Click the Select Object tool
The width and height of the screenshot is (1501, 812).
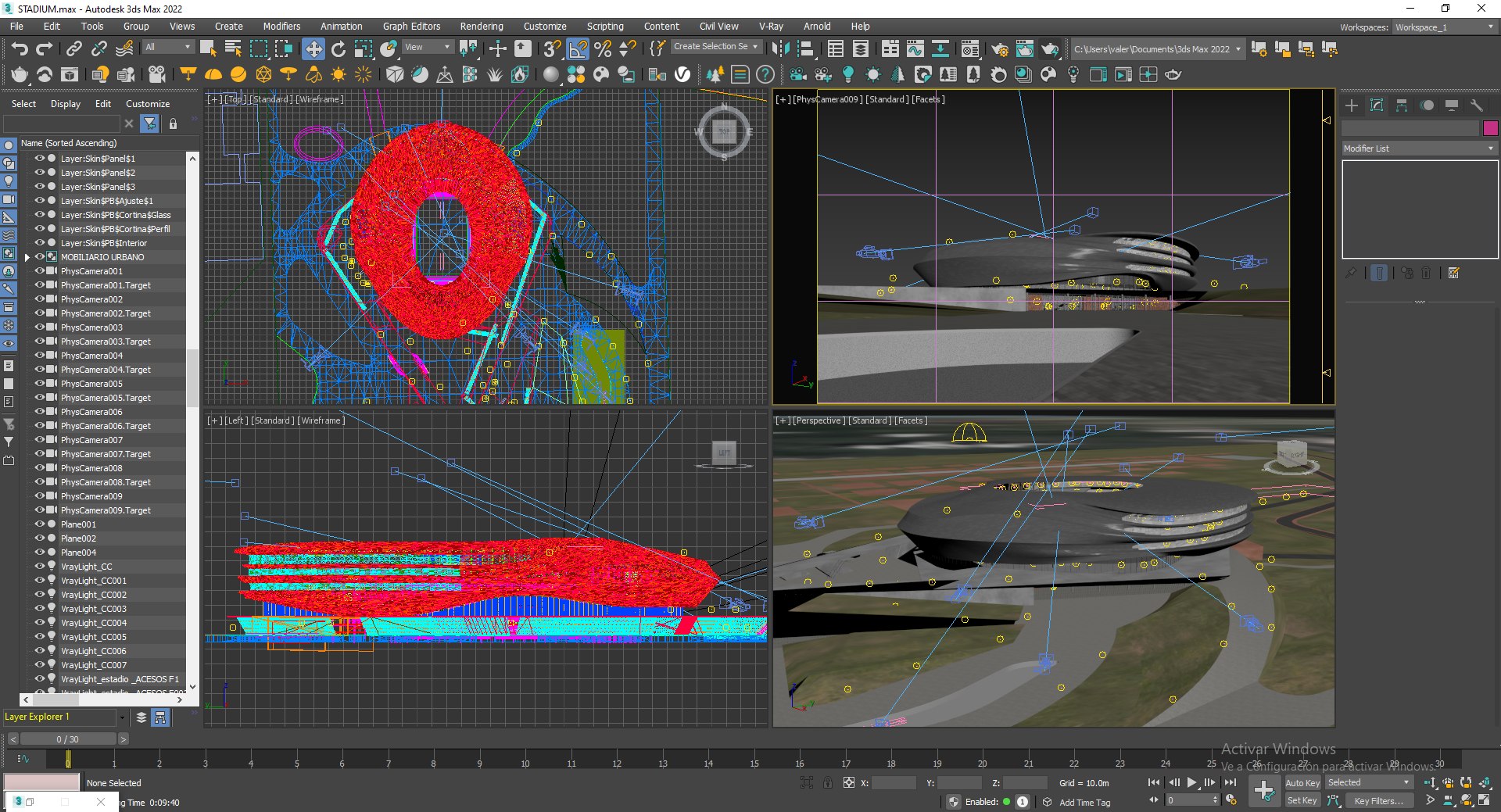point(208,49)
